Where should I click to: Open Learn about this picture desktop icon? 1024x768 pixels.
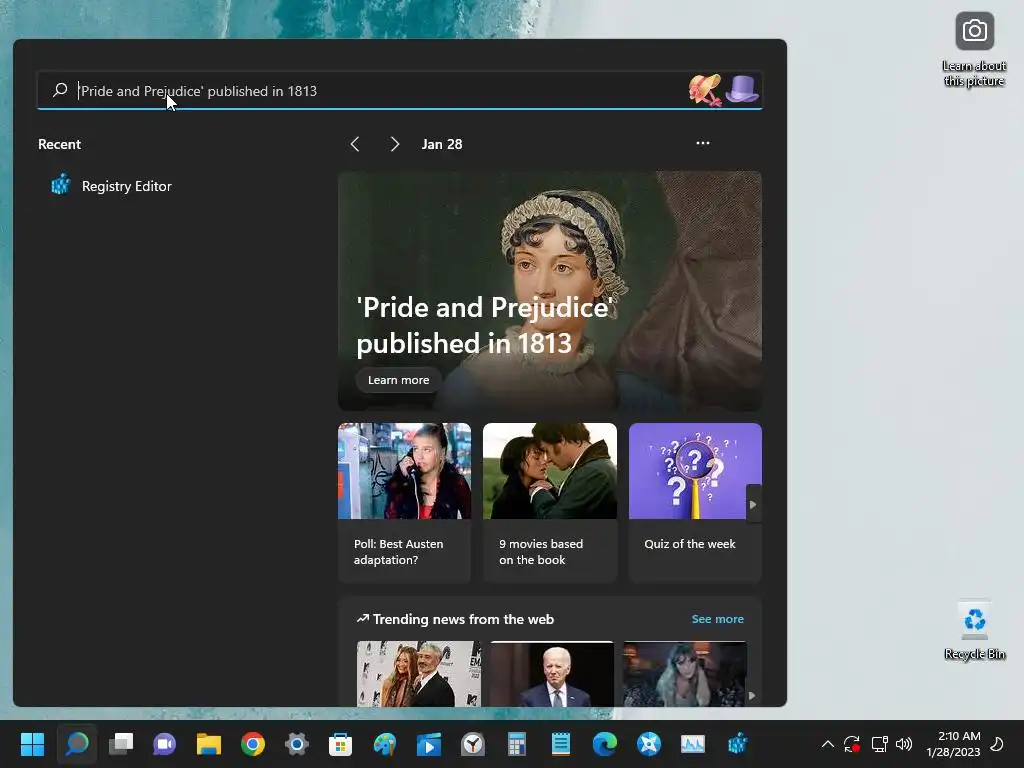974,49
